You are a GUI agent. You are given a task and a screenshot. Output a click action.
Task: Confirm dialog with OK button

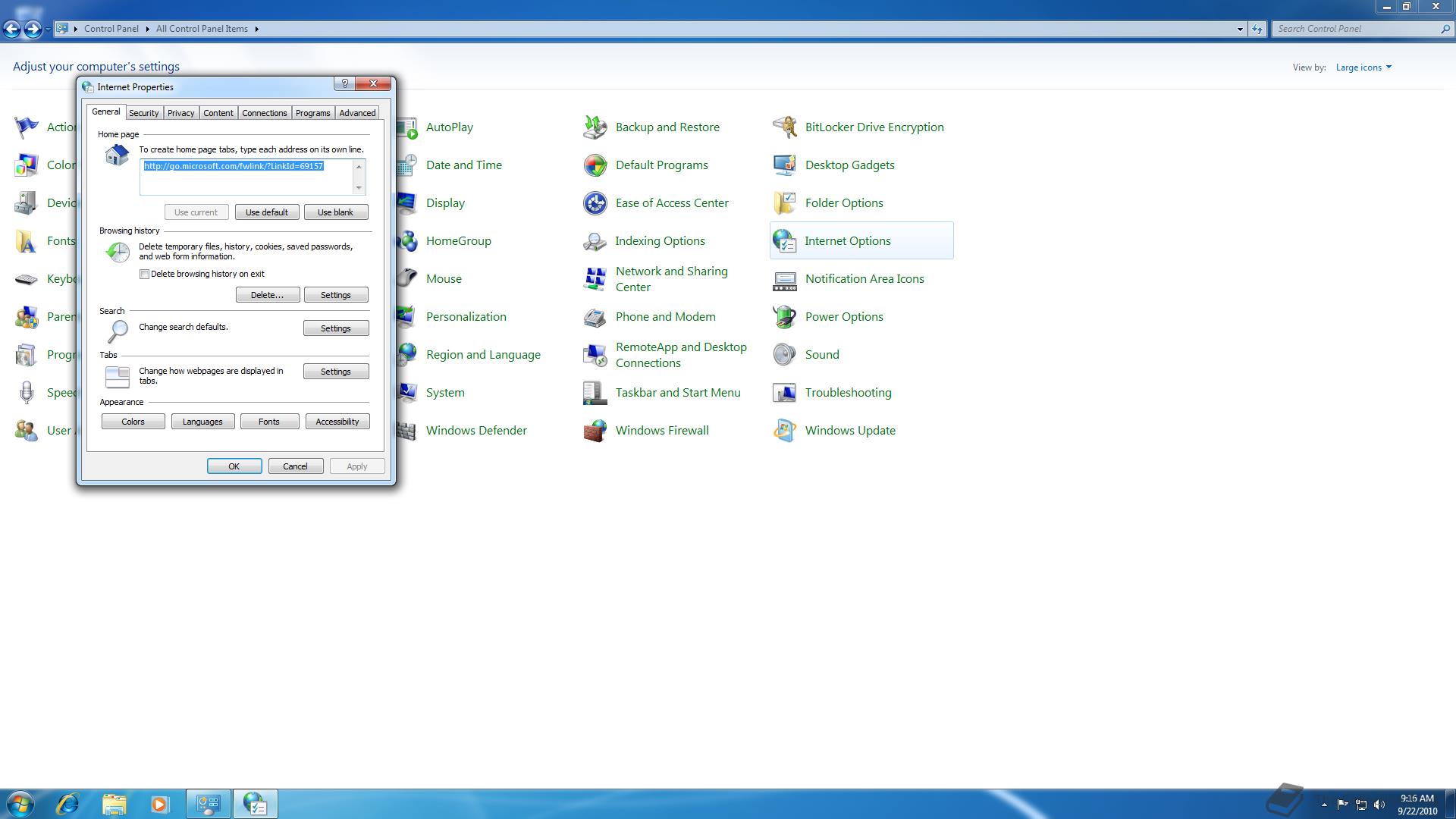click(234, 466)
